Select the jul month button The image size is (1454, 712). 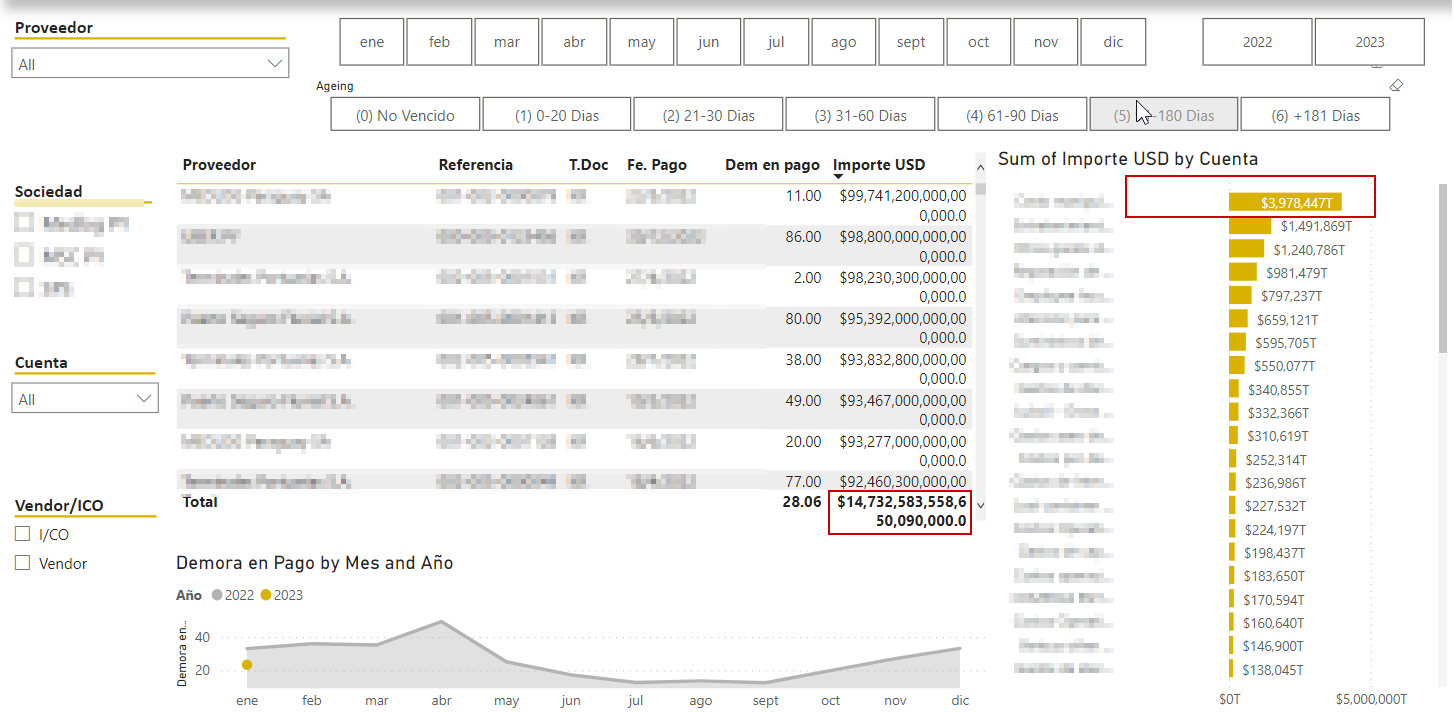tap(776, 42)
